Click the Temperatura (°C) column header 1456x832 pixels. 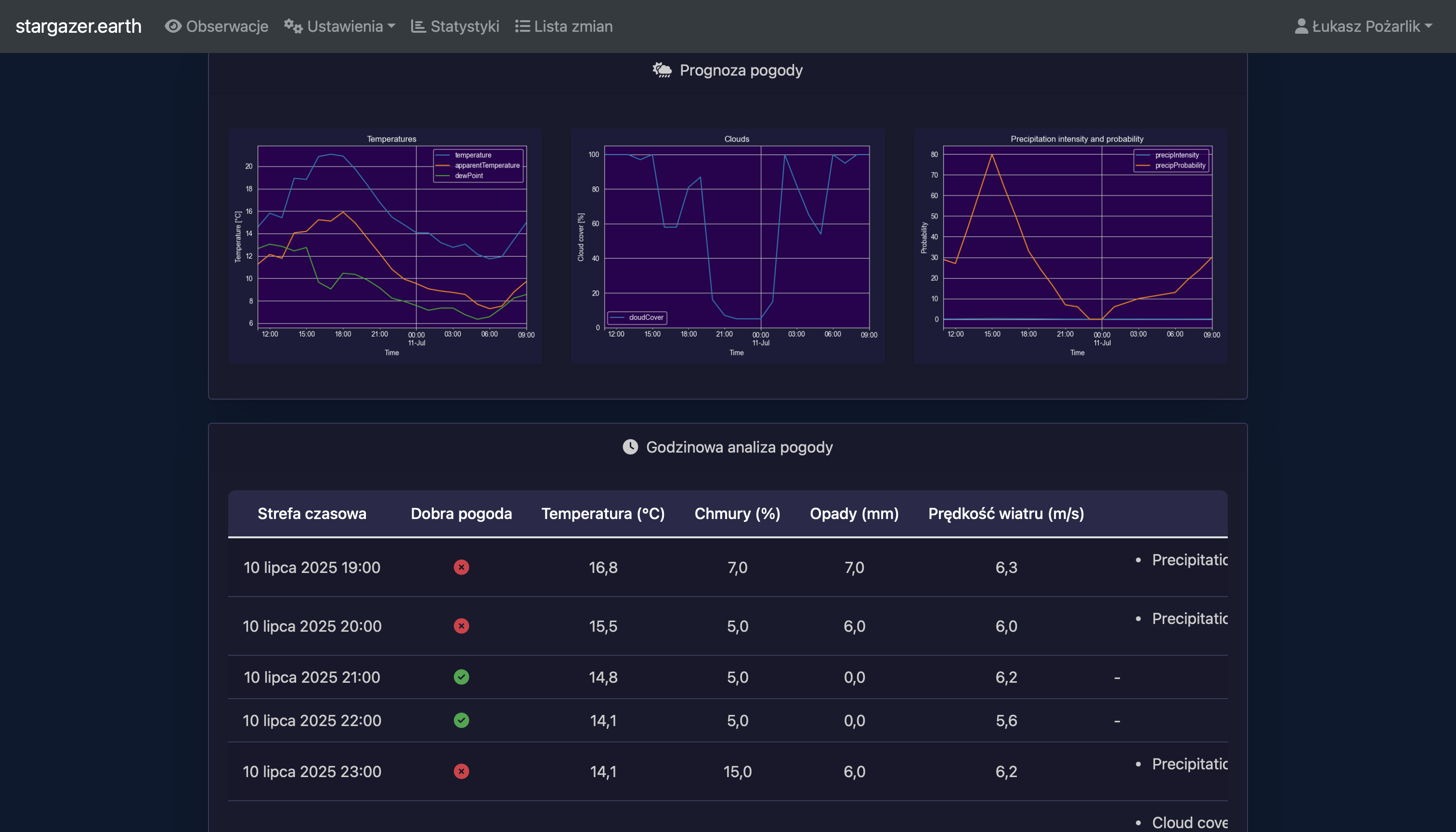[603, 514]
